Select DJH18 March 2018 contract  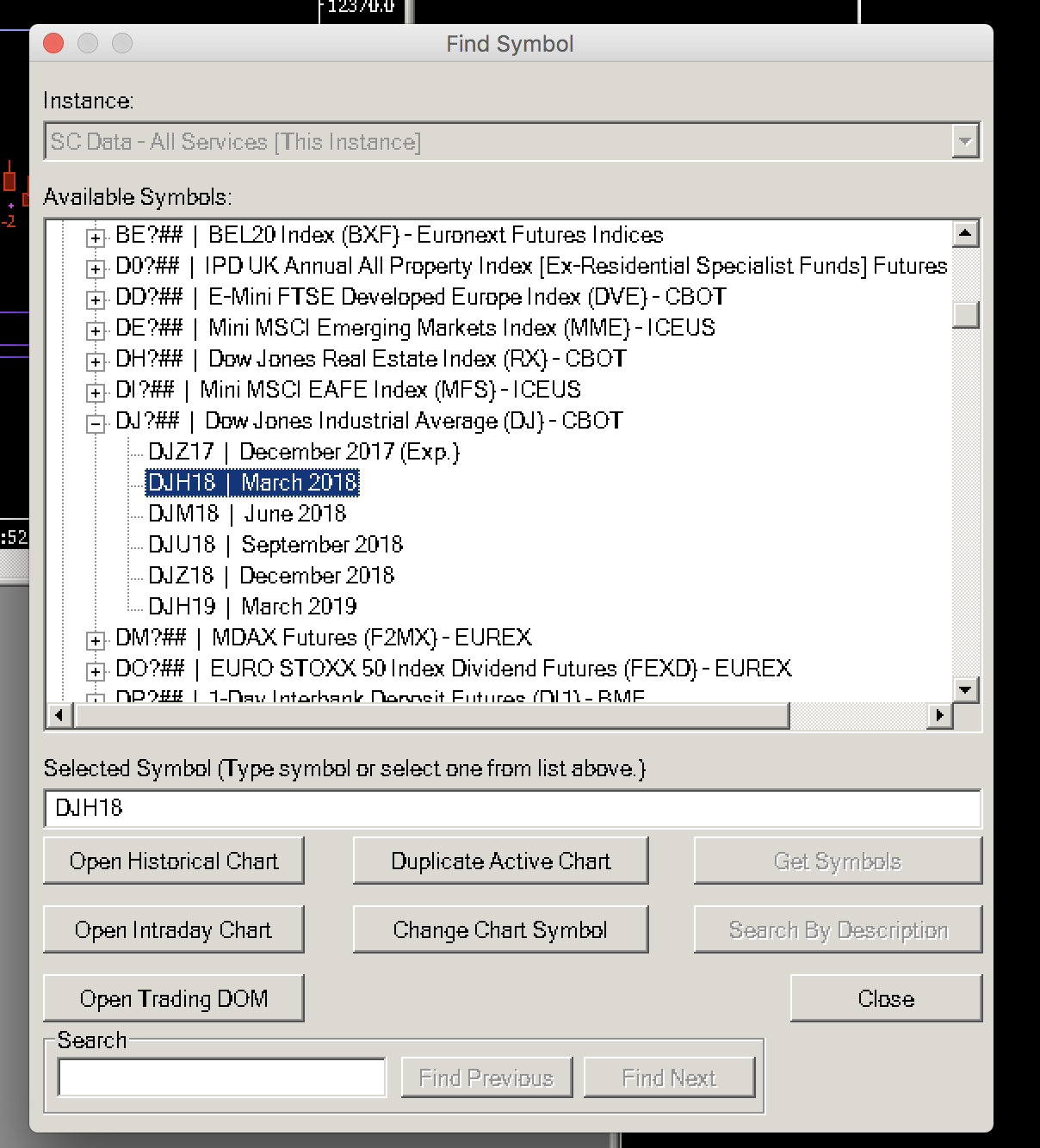[x=252, y=483]
